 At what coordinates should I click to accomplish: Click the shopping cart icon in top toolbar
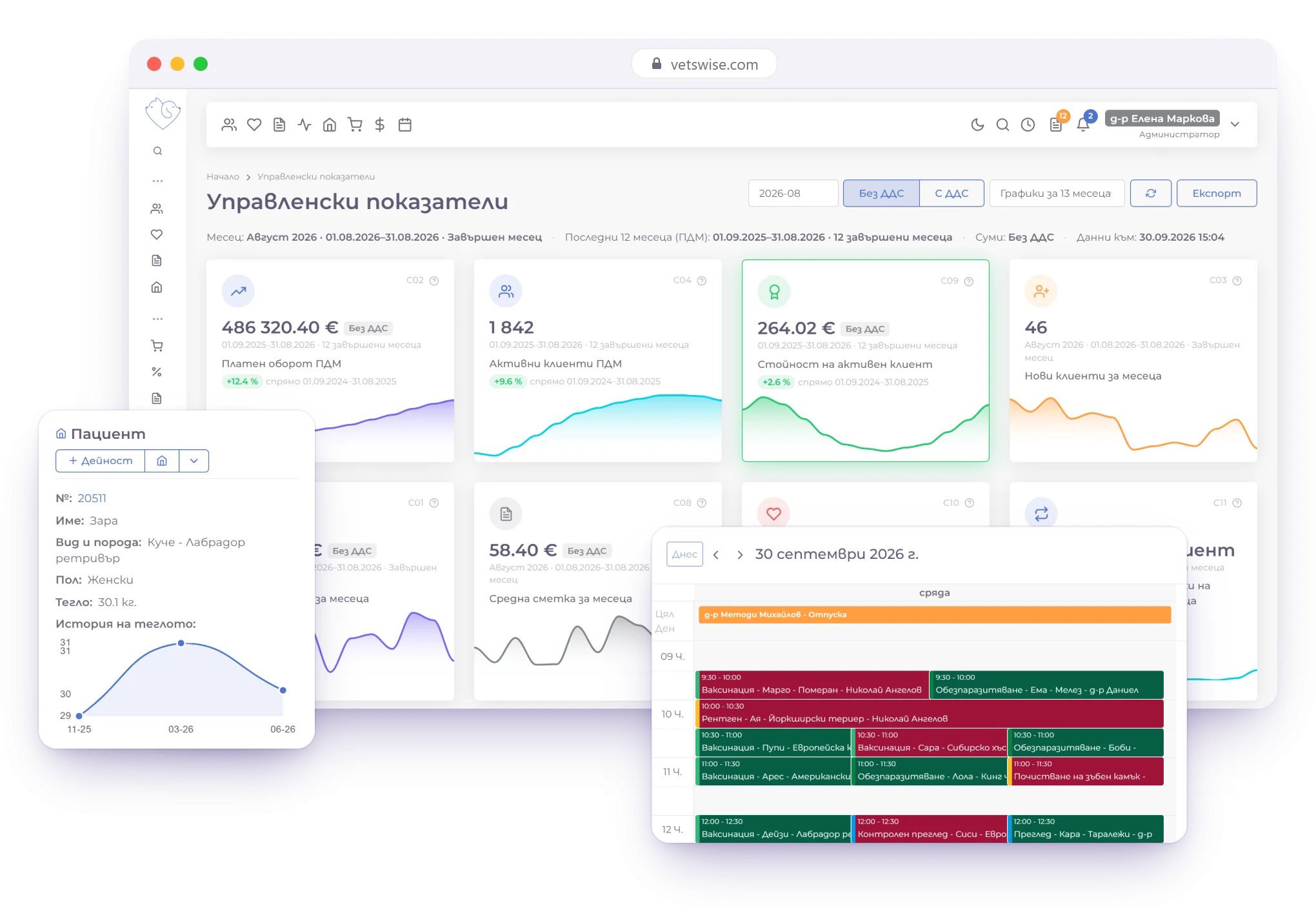[355, 125]
